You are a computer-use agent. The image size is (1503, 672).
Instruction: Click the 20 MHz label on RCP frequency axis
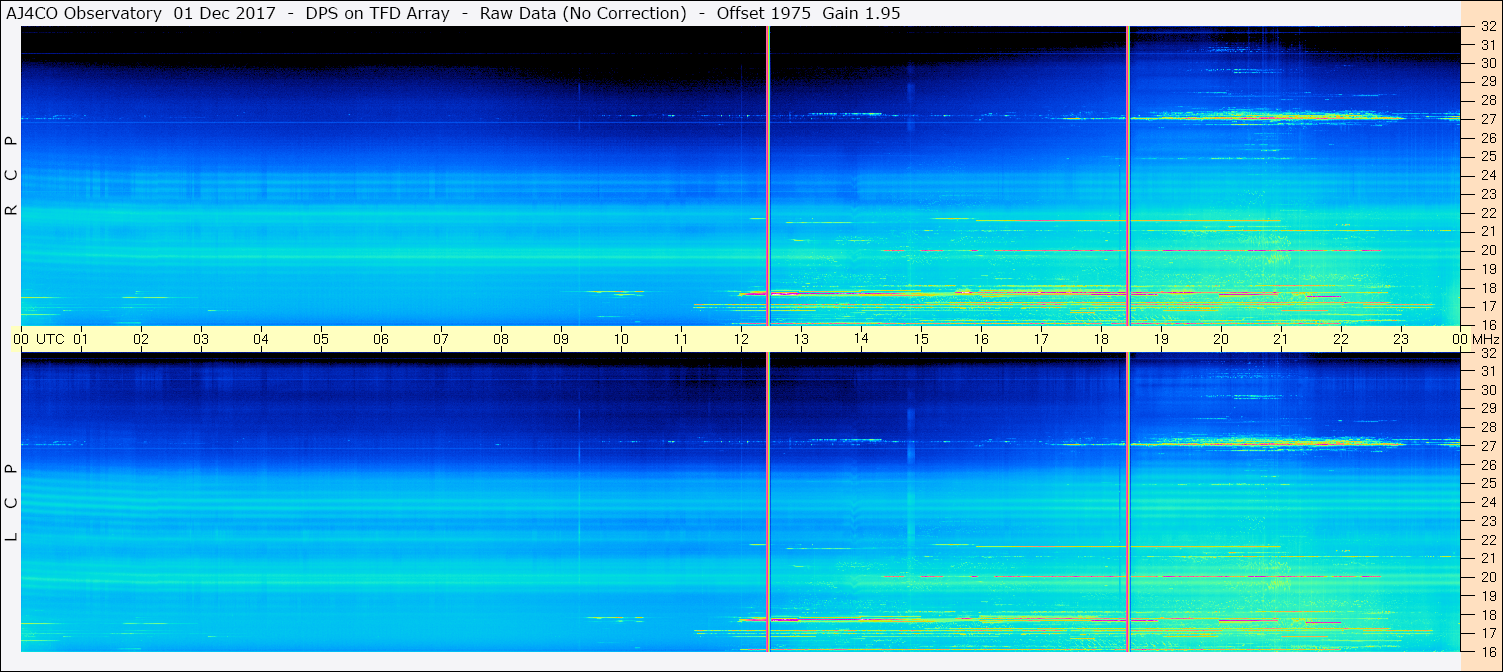click(1487, 250)
